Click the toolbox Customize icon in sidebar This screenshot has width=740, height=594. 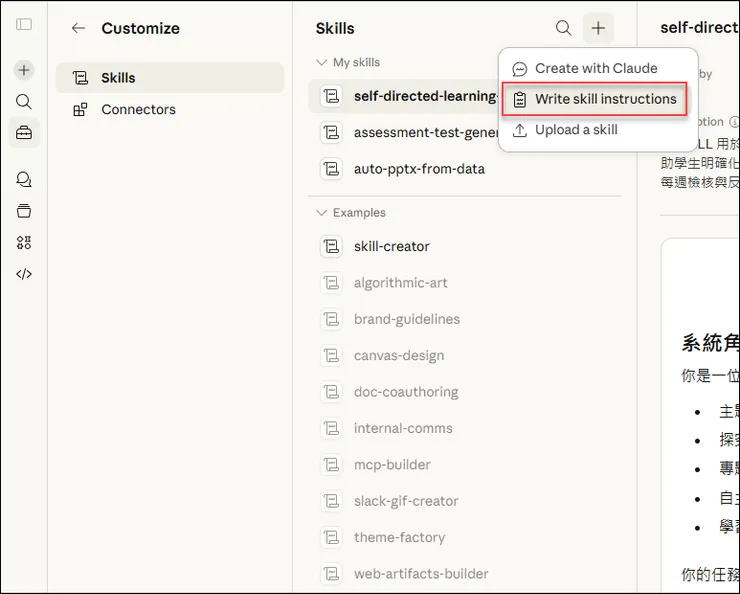pos(24,133)
